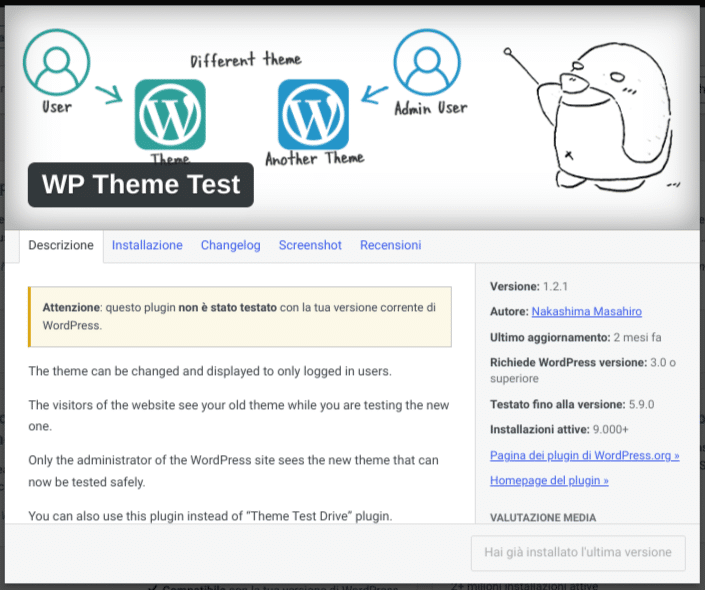
Task: Click Richiede WordPress versione text
Action: point(583,370)
